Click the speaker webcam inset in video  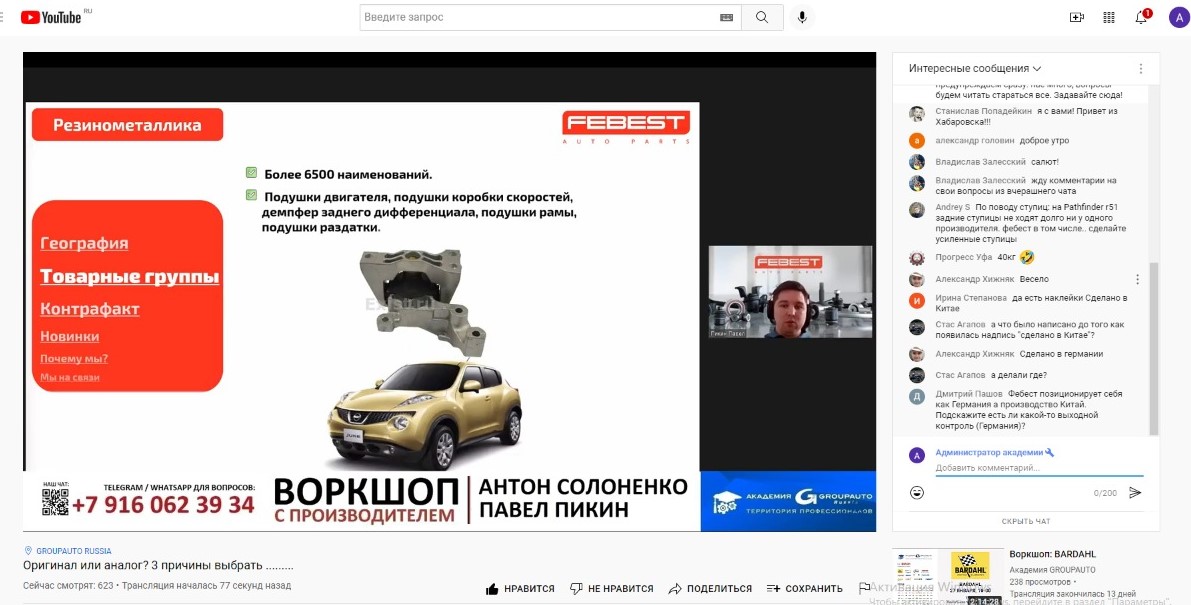pos(790,291)
